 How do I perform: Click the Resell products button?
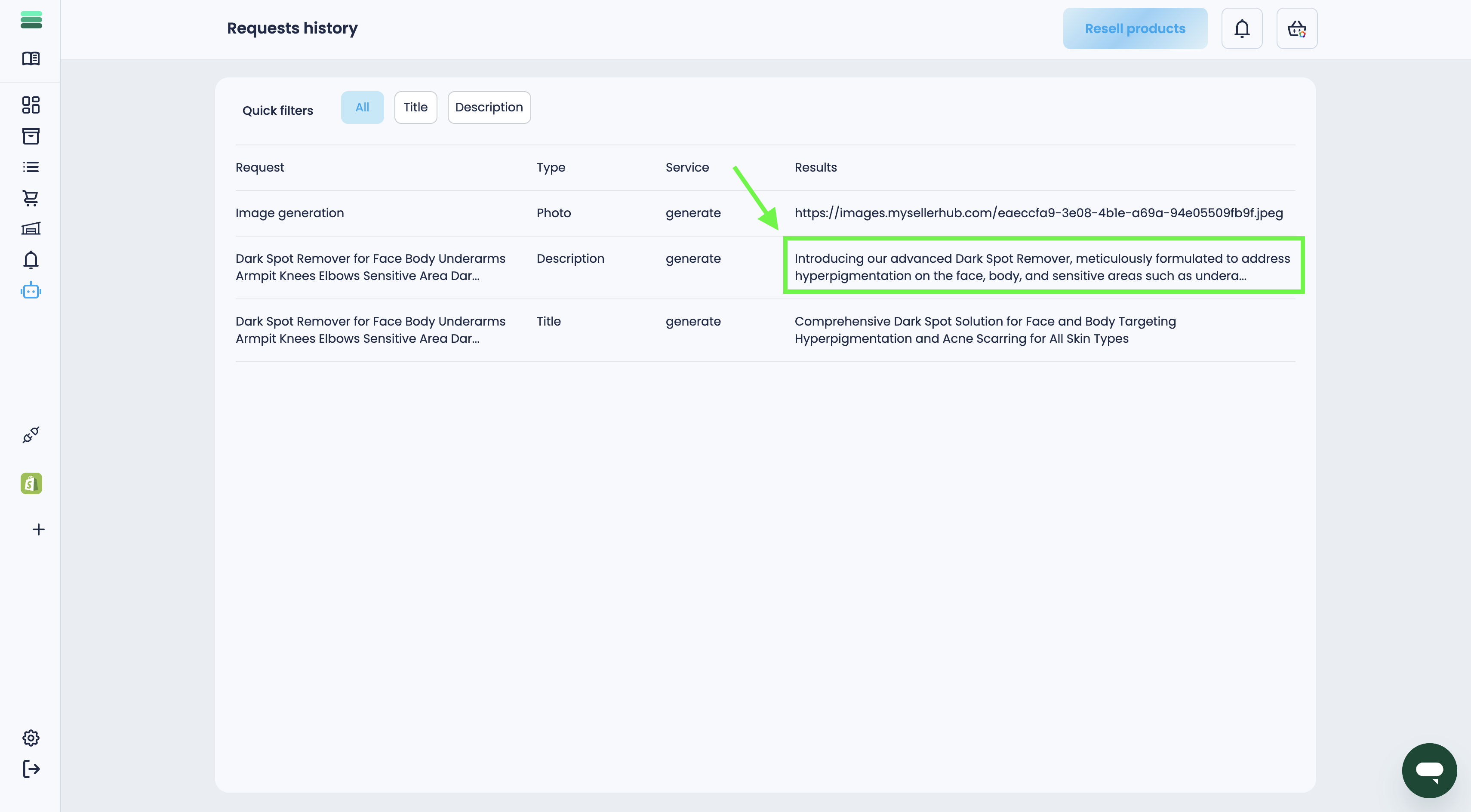pyautogui.click(x=1135, y=28)
